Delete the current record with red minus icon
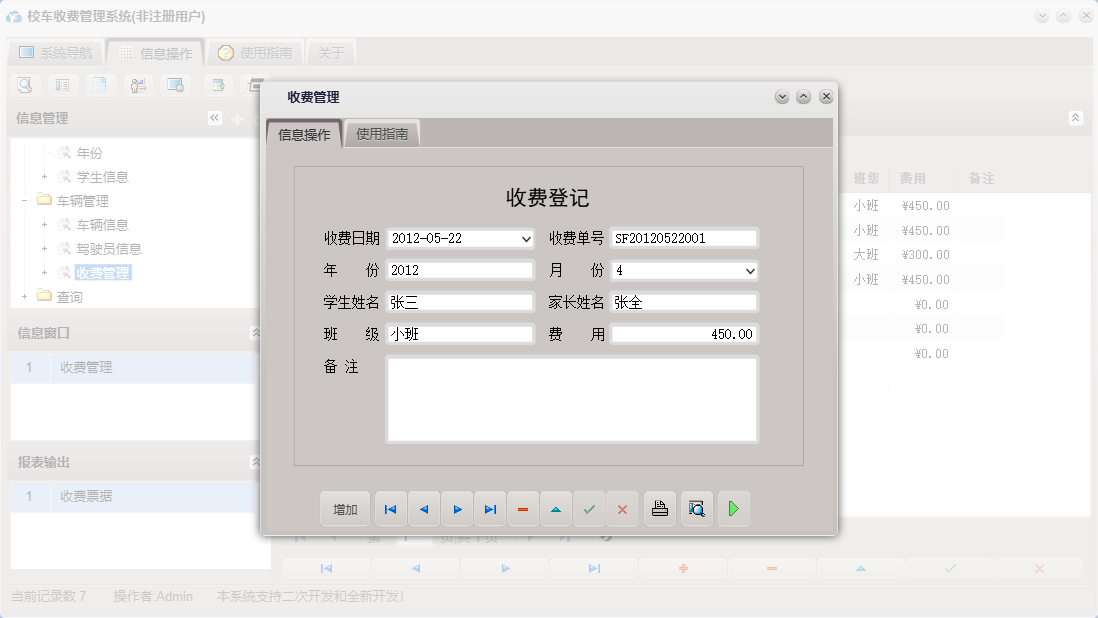This screenshot has width=1098, height=618. (523, 509)
